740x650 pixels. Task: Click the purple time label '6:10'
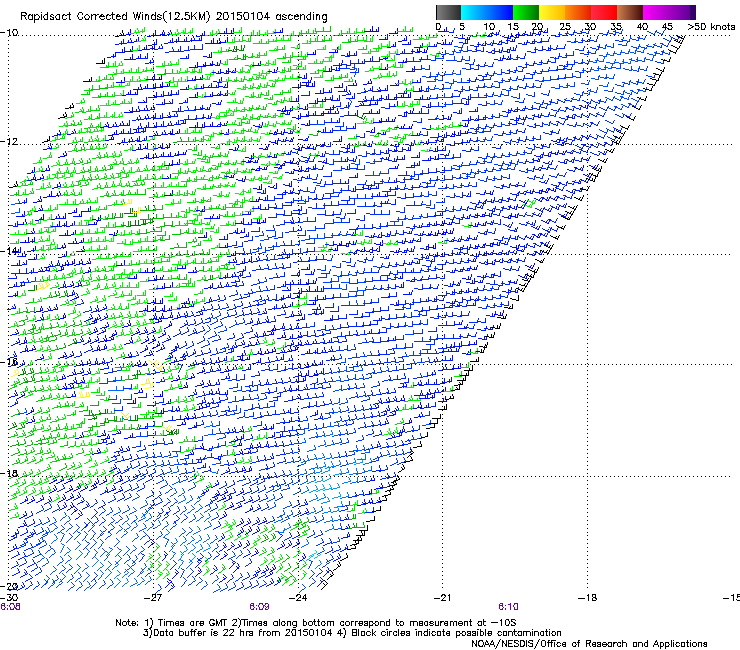pyautogui.click(x=508, y=607)
